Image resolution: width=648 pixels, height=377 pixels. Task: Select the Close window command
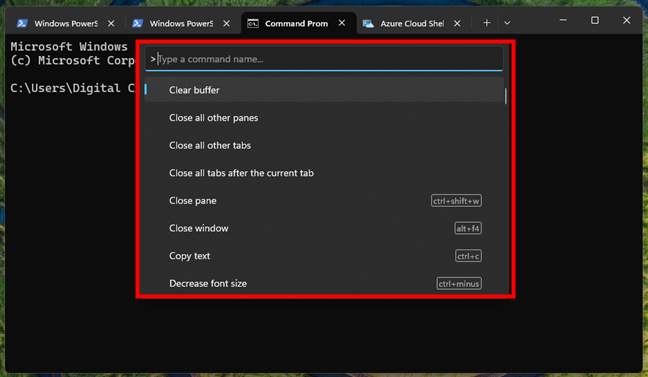(x=324, y=228)
